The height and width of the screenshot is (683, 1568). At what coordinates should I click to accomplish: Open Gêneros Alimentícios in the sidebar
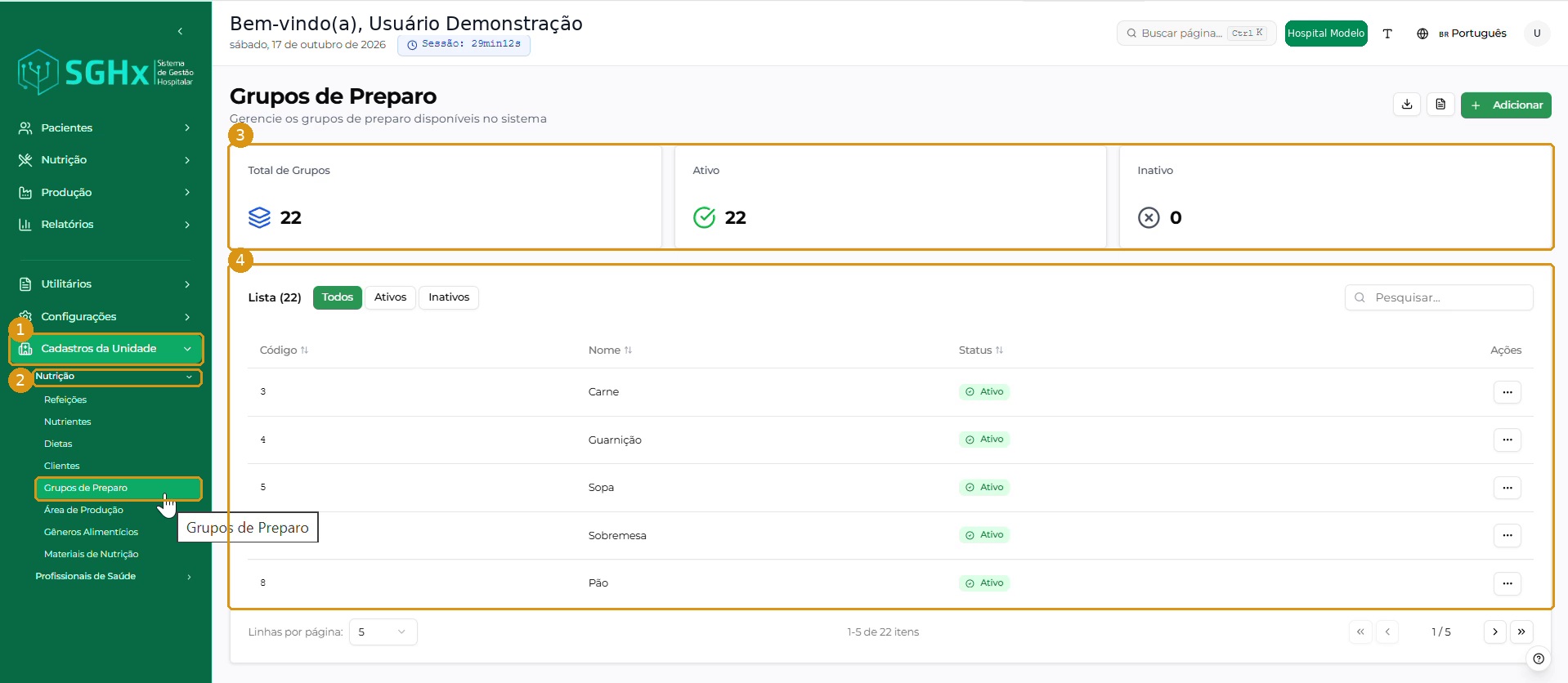(x=91, y=532)
